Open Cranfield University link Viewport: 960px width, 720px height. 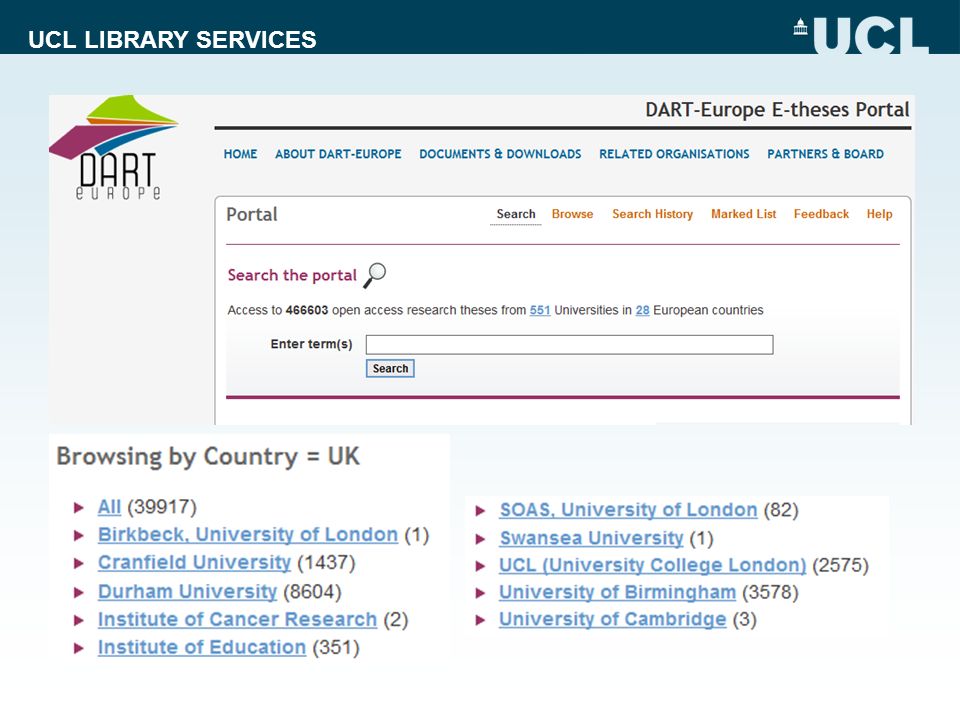pyautogui.click(x=194, y=563)
